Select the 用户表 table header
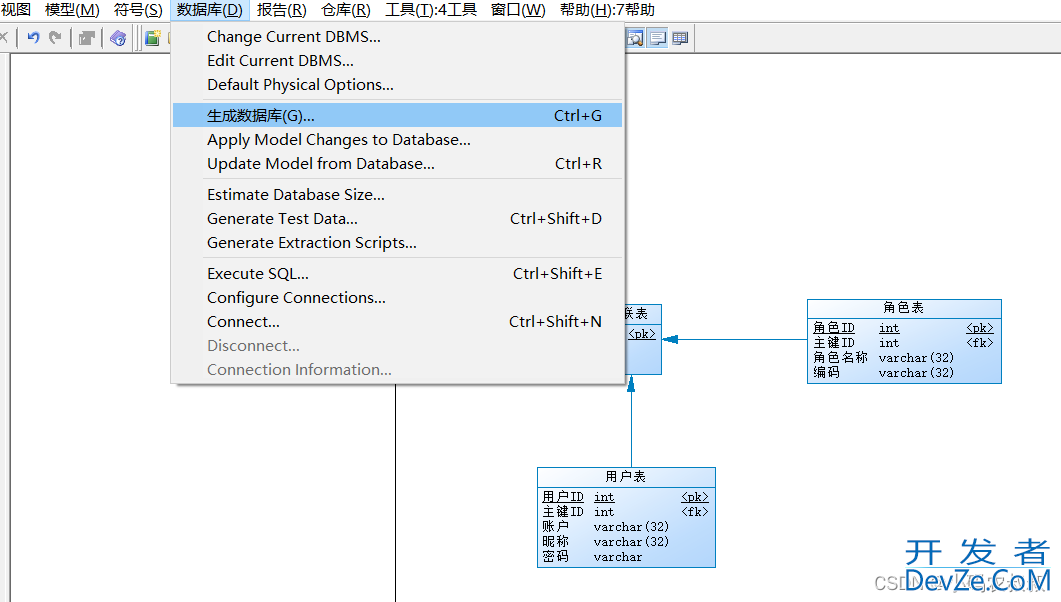This screenshot has height=602, width=1061. 626,477
